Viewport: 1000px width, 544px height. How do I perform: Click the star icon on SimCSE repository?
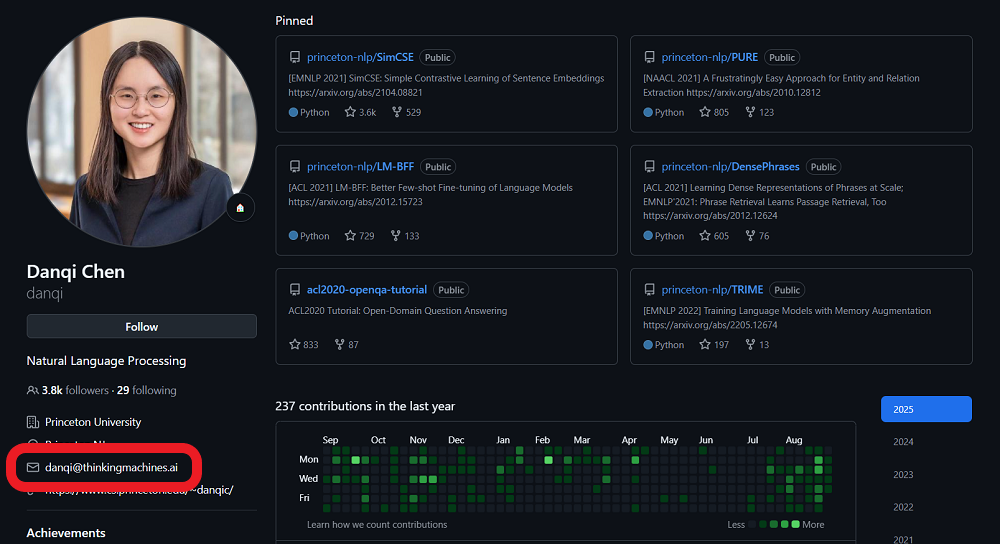click(350, 112)
